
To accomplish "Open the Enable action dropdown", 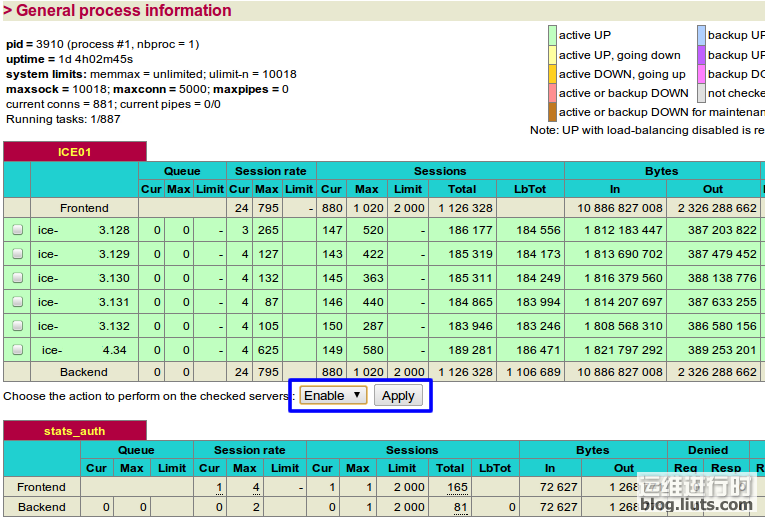I will tap(333, 396).
